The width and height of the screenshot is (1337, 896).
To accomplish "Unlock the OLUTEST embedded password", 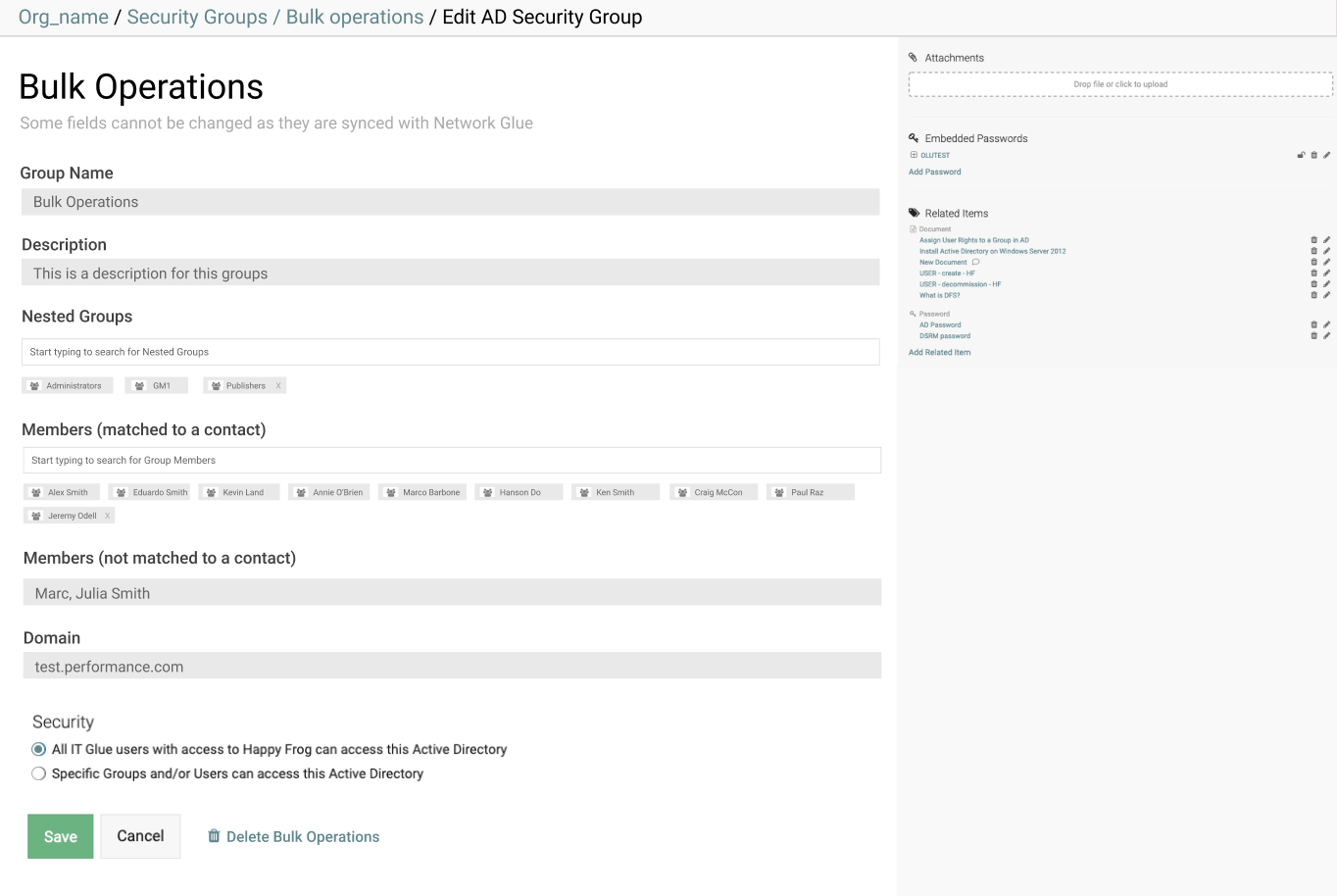I will (1301, 155).
